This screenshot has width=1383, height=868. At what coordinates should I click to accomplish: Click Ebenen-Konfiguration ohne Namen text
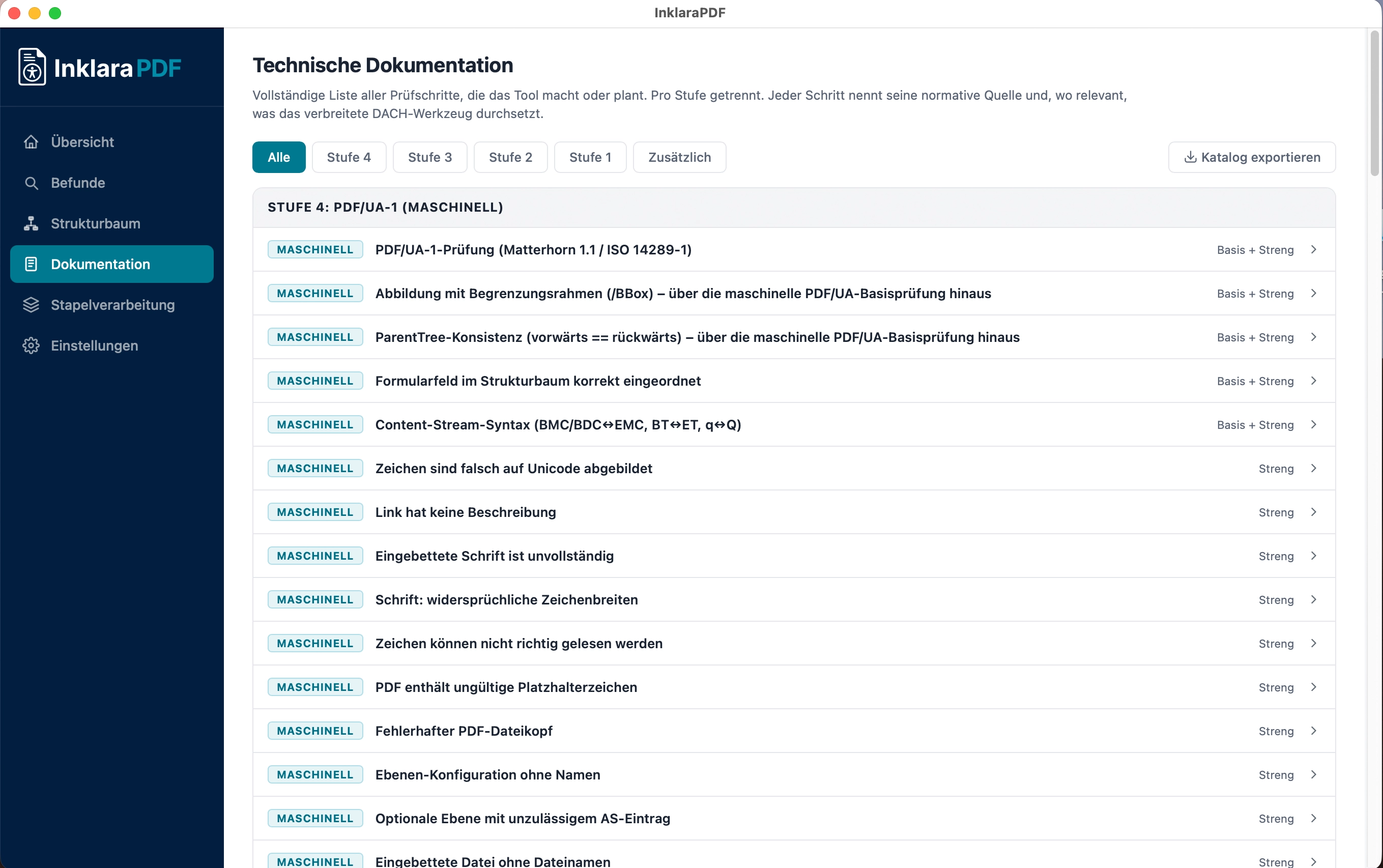(x=488, y=774)
